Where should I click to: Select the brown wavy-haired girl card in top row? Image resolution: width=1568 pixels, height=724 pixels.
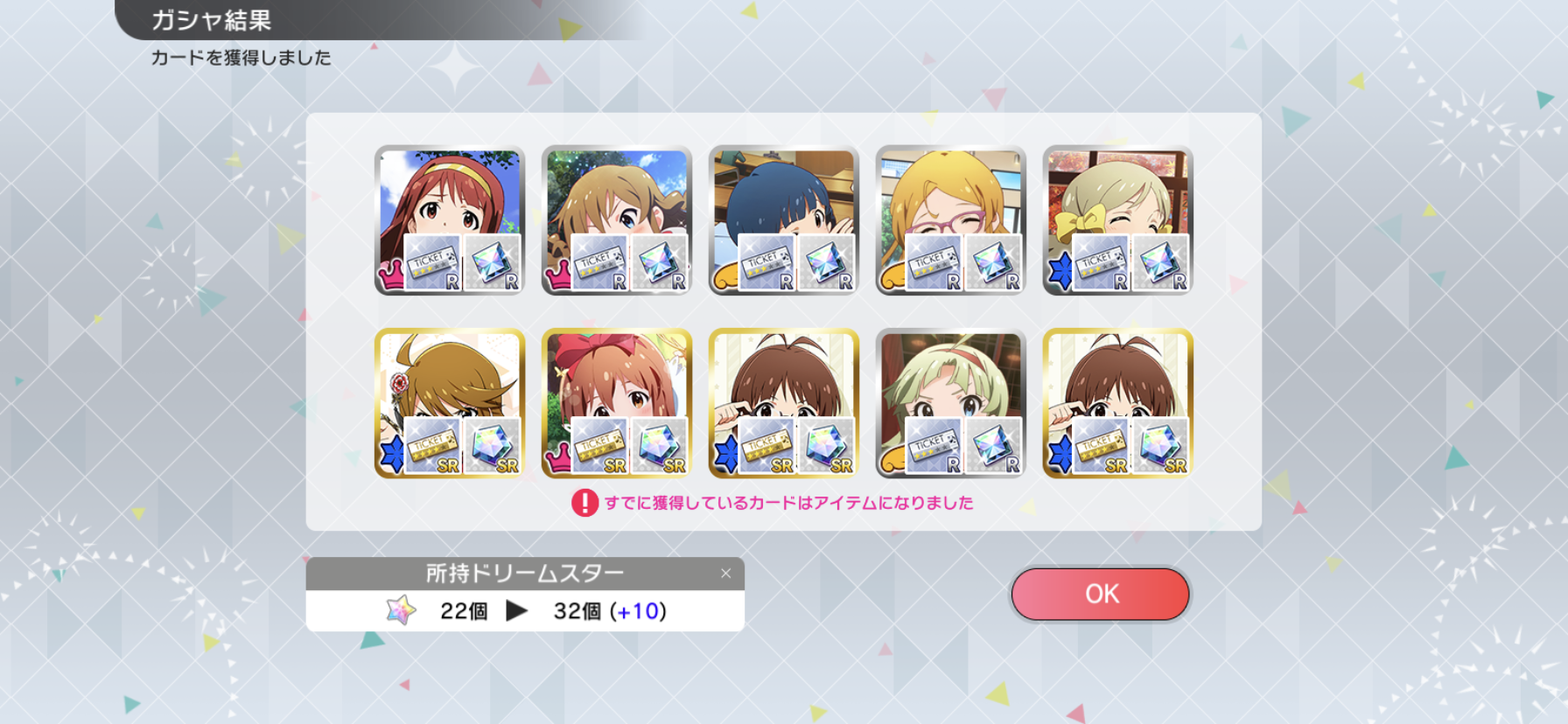[617, 220]
